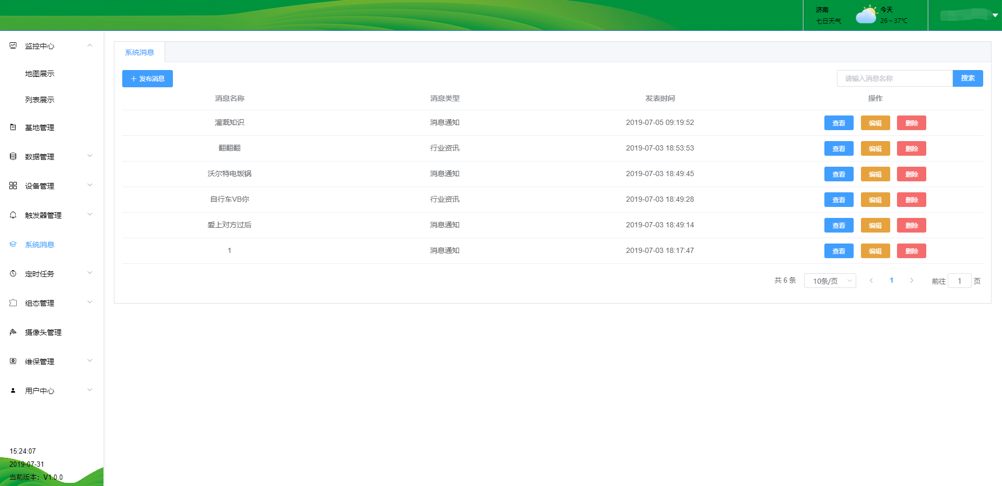Click 搜索 to search messages
Screen dimensions: 1002x486
[967, 78]
